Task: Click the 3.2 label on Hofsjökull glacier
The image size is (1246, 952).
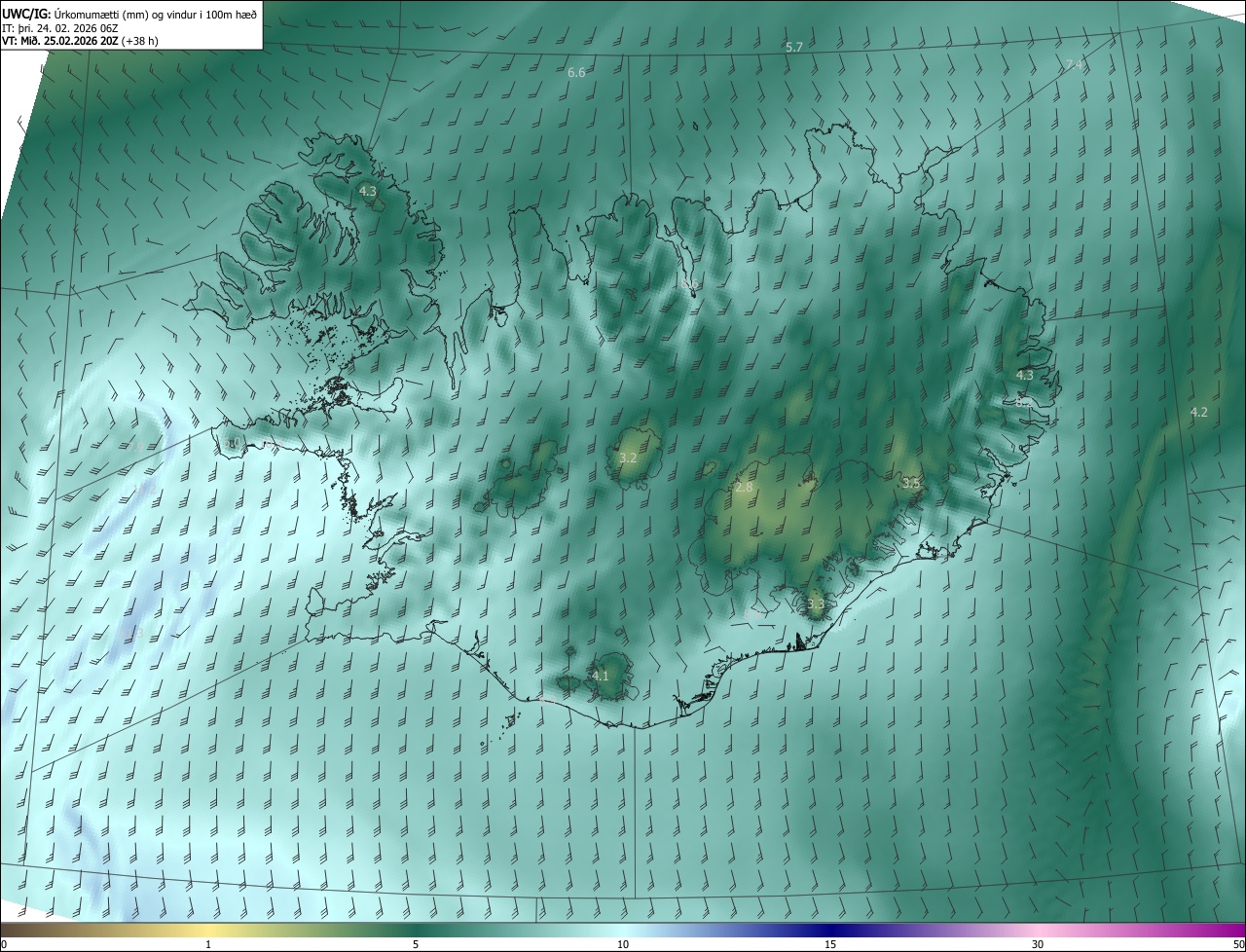Action: click(628, 458)
